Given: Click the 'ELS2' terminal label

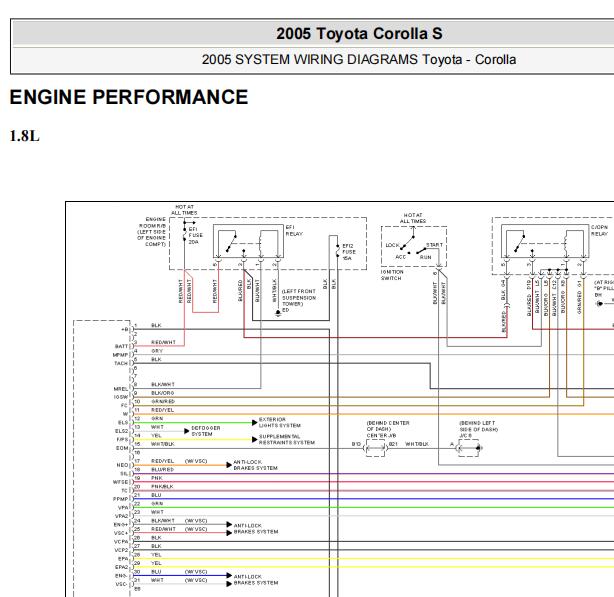Looking at the screenshot, I should coord(121,431).
